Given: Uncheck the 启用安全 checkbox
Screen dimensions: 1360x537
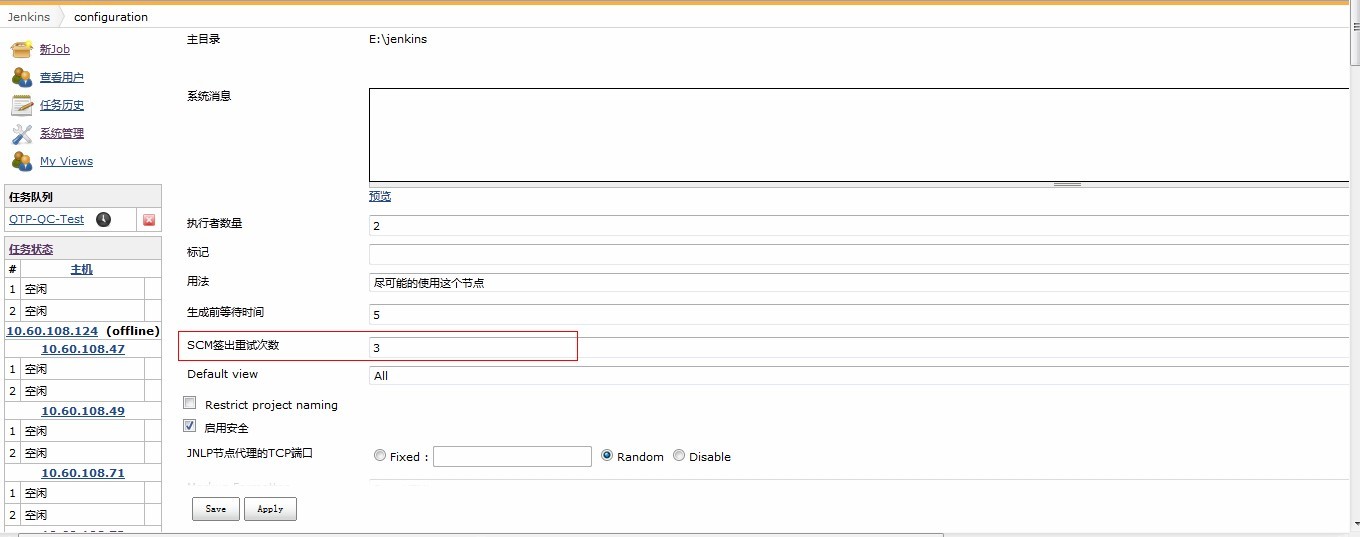Looking at the screenshot, I should (x=190, y=427).
